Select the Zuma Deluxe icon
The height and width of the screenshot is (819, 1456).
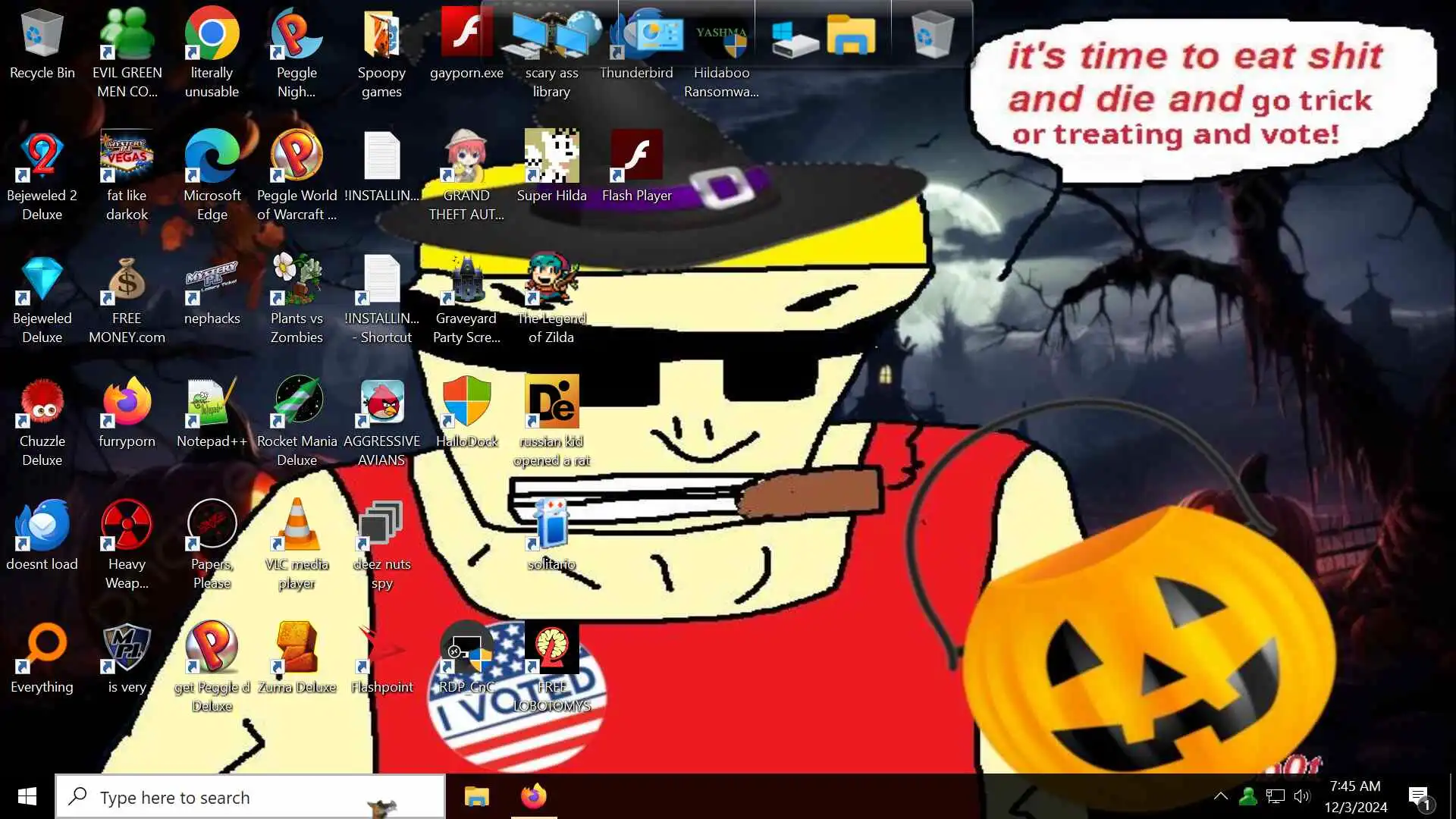click(x=297, y=648)
